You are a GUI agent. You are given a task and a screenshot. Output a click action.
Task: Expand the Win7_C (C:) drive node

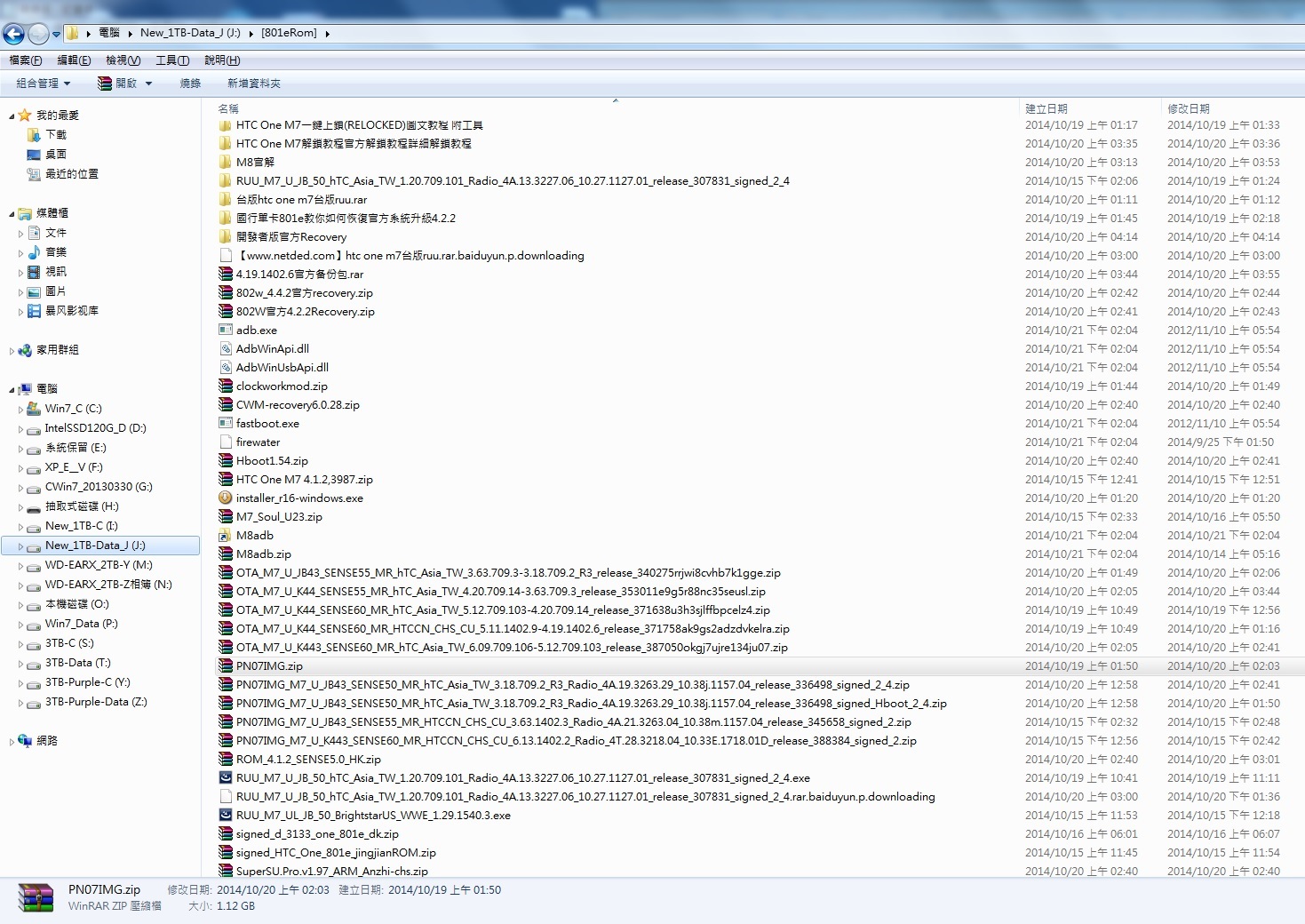pyautogui.click(x=20, y=410)
